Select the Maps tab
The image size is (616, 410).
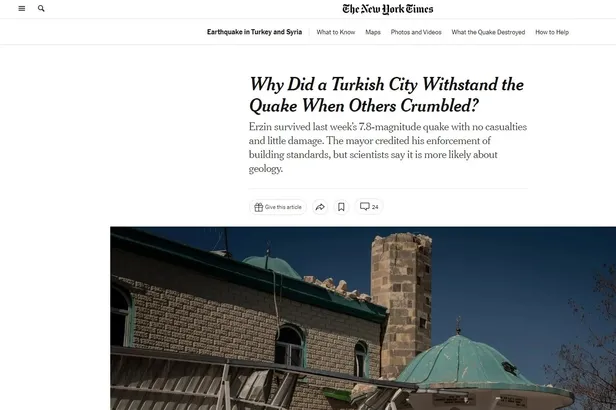[x=373, y=32]
